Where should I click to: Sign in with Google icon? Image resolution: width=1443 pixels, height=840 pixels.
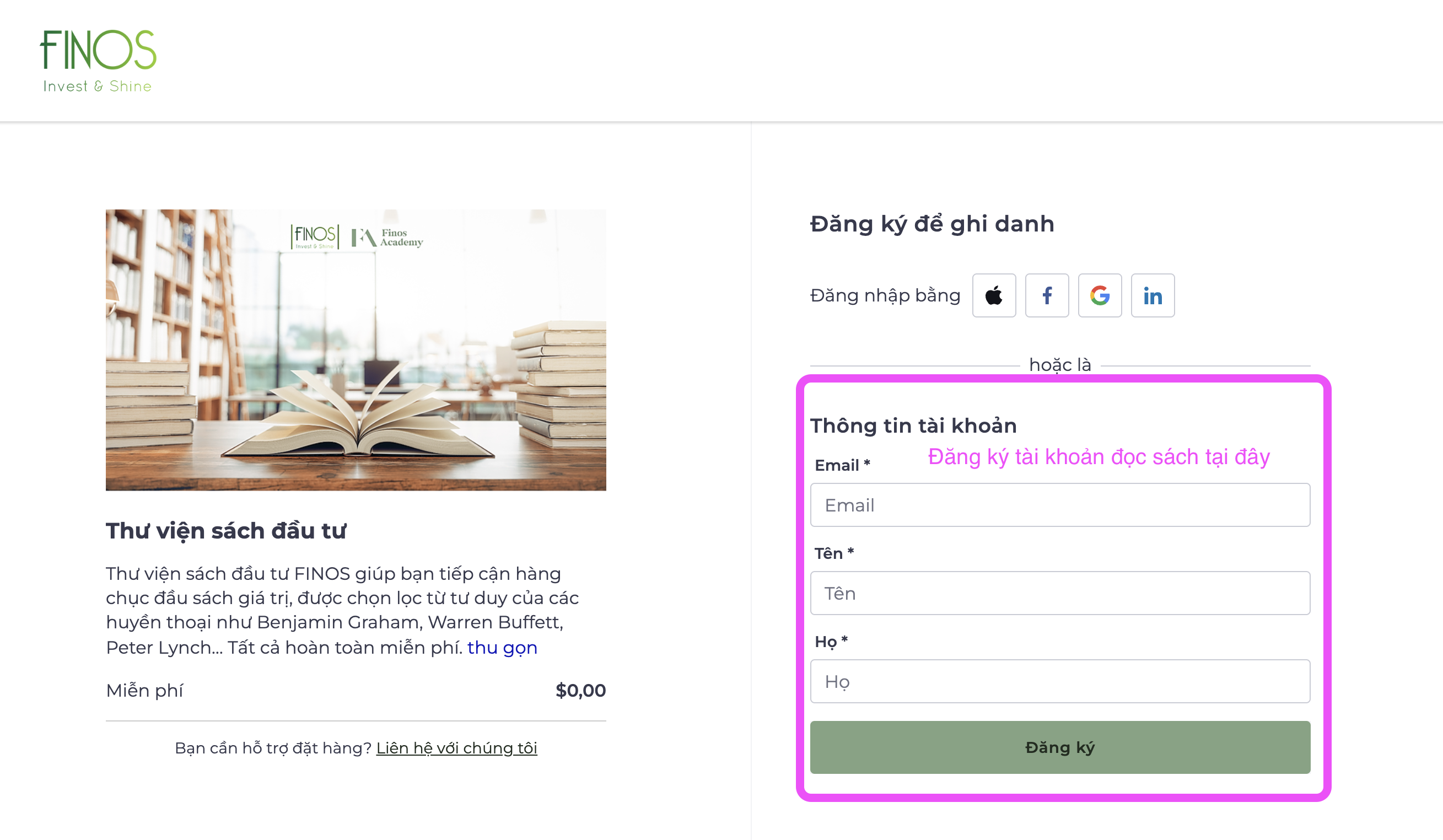coord(1100,295)
